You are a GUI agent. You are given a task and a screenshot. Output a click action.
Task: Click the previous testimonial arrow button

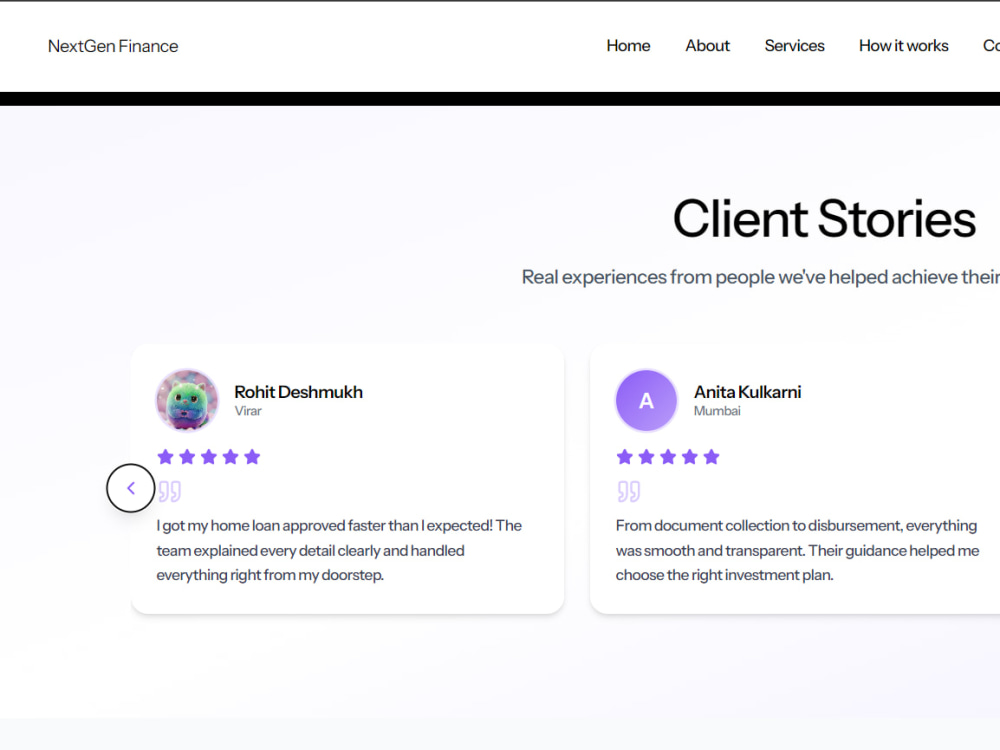coord(131,488)
